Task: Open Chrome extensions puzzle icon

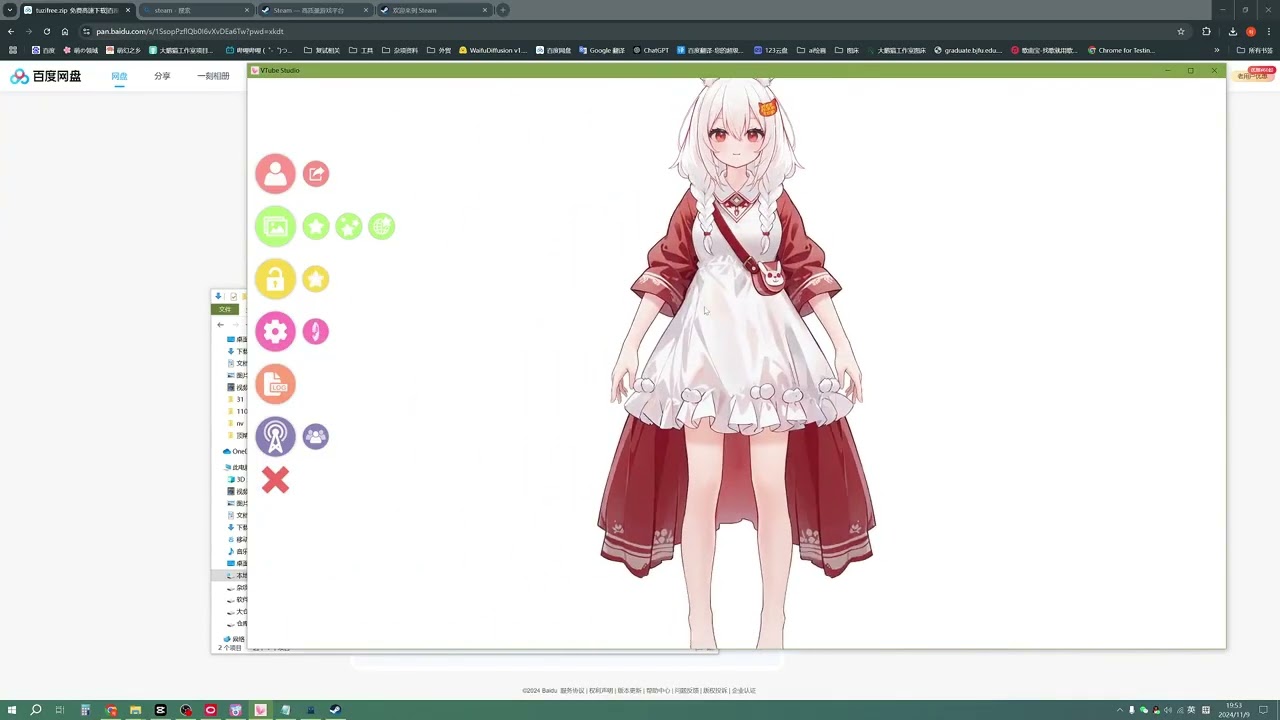Action: click(1206, 31)
